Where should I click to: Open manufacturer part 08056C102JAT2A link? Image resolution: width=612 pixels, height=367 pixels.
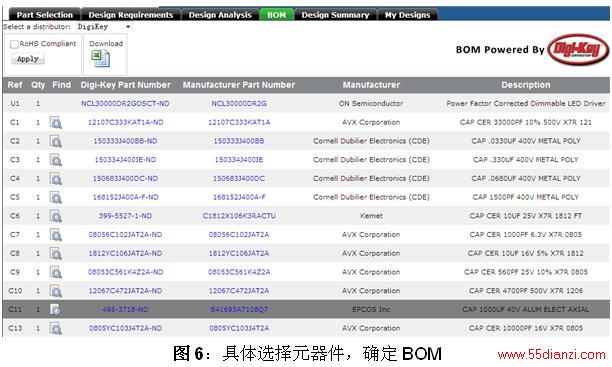239,235
